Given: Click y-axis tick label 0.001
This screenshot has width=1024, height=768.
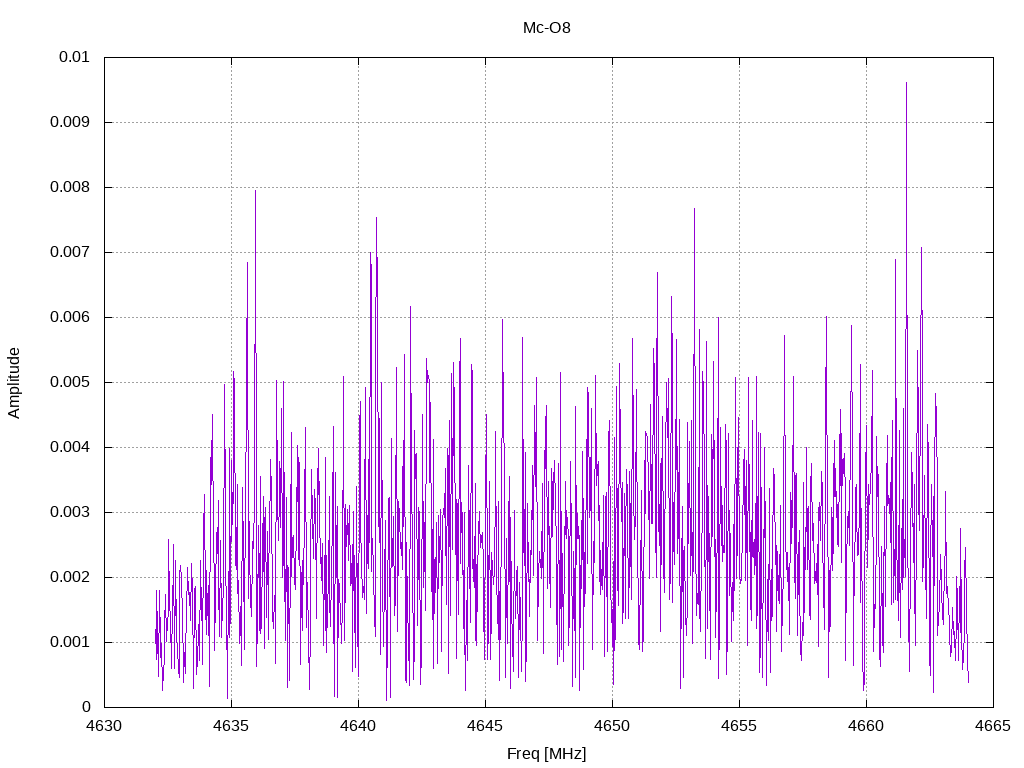Looking at the screenshot, I should point(70,642).
